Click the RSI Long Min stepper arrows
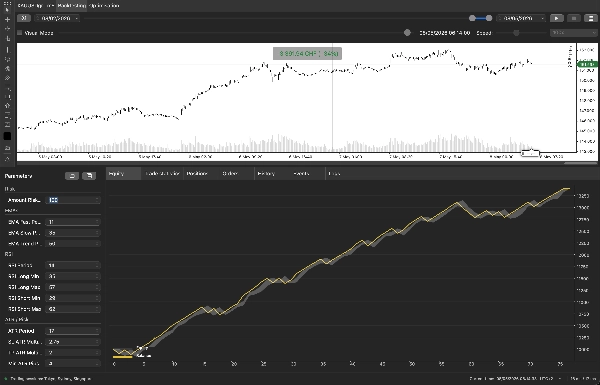The width and height of the screenshot is (600, 385). pos(98,276)
